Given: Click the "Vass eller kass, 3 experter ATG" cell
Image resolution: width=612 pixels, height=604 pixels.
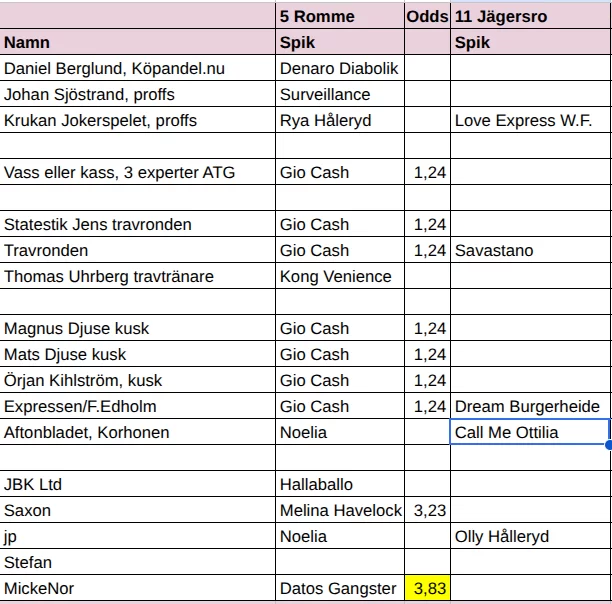Looking at the screenshot, I should click(x=138, y=173).
